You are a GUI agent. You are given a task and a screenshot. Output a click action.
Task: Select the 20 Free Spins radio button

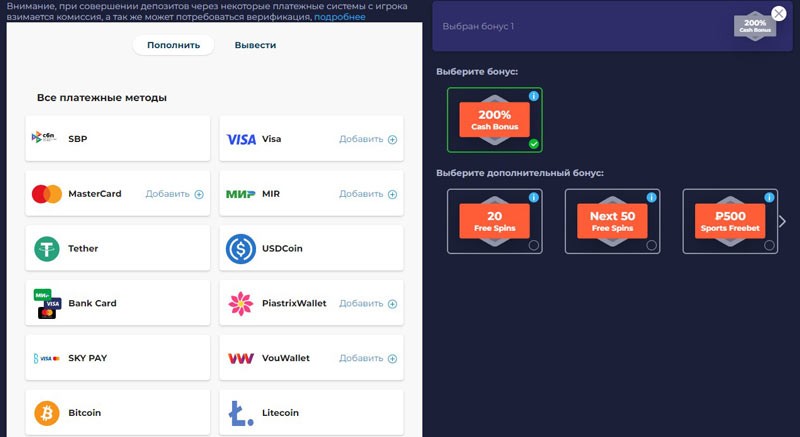(533, 245)
